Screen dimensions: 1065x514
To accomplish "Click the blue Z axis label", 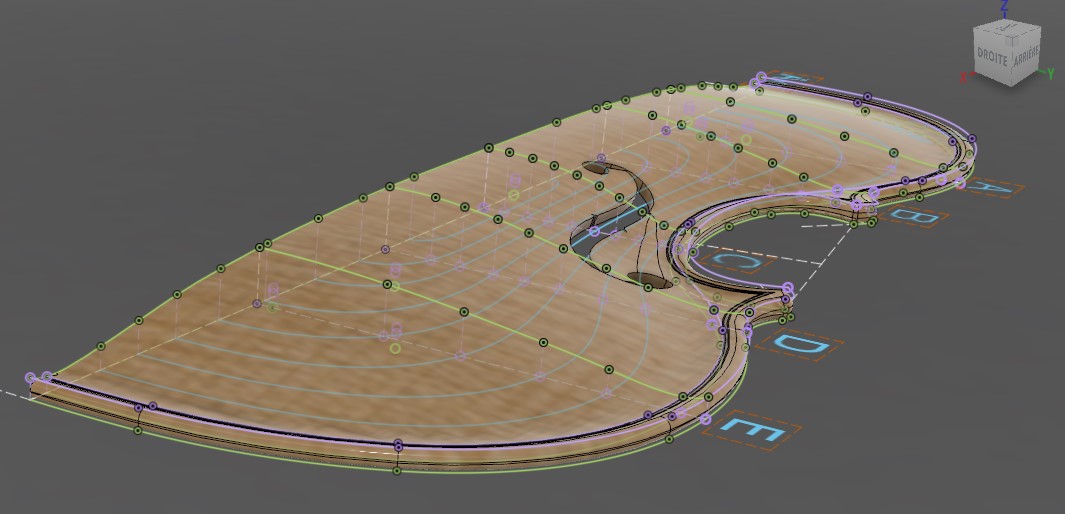I will point(1005,5).
